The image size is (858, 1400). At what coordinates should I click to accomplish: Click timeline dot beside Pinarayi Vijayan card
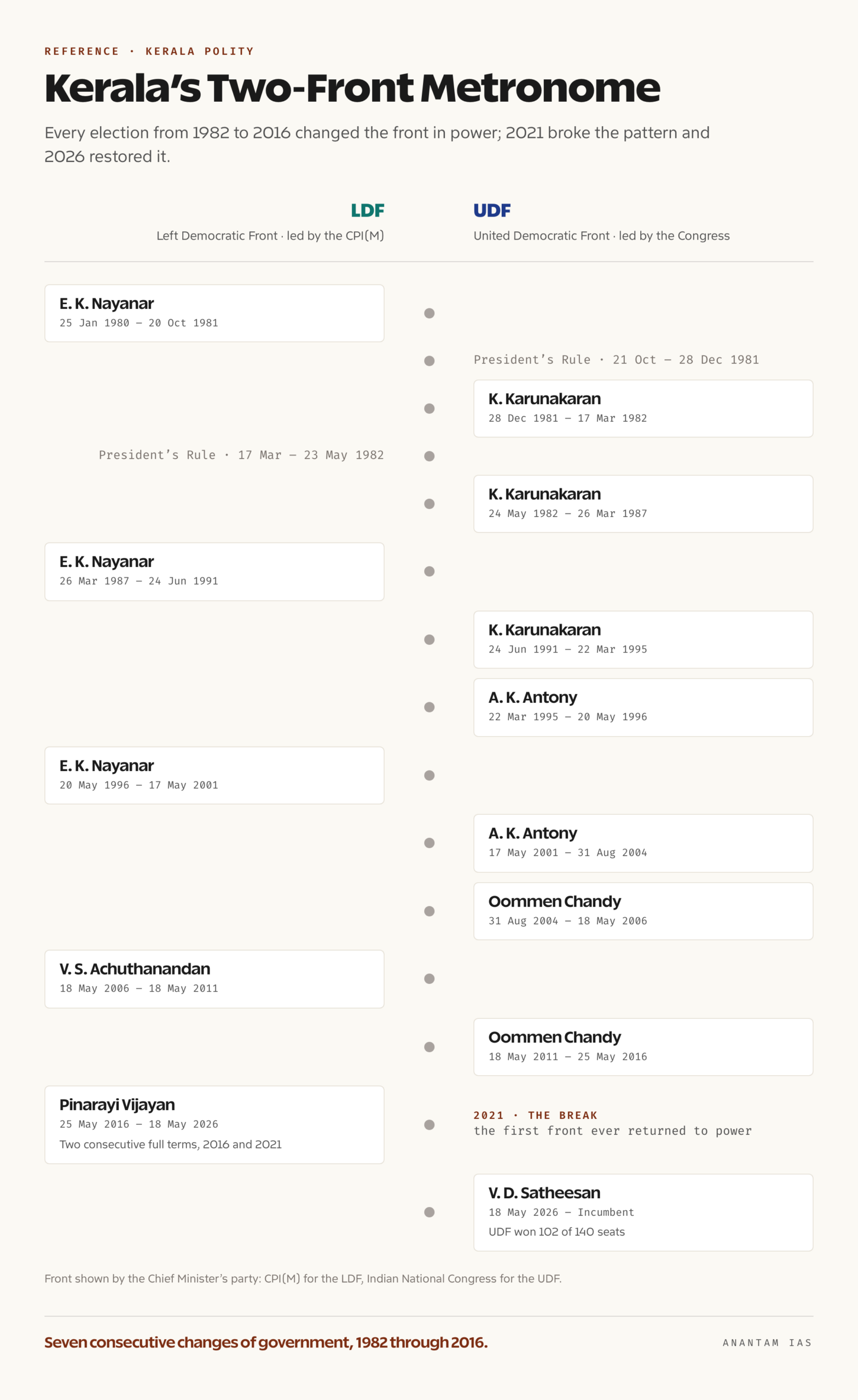[x=430, y=1124]
